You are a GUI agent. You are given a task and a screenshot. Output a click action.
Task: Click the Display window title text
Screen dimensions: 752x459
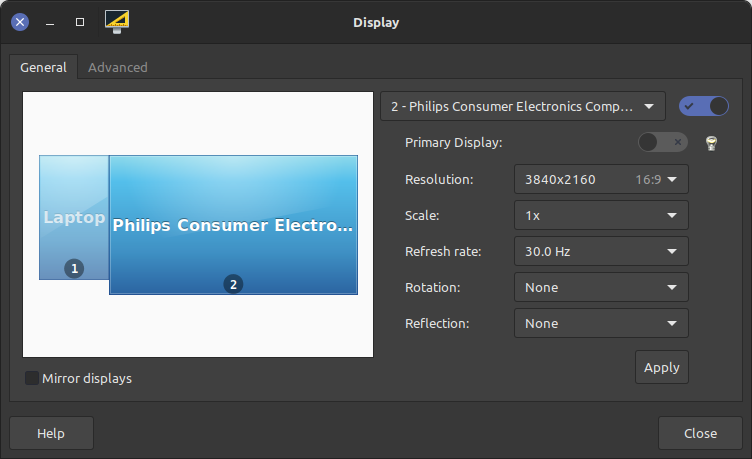point(376,23)
